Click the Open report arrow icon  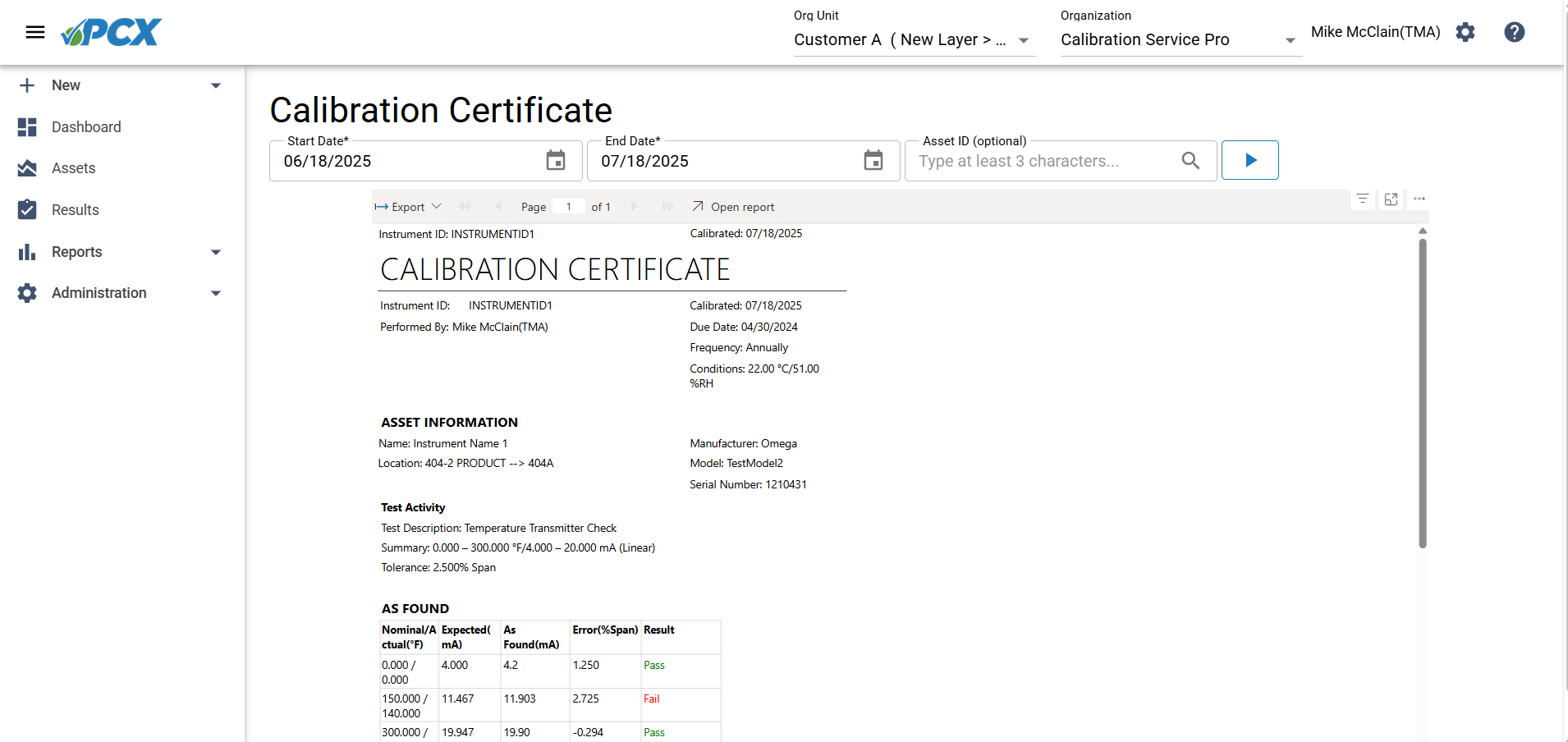698,206
